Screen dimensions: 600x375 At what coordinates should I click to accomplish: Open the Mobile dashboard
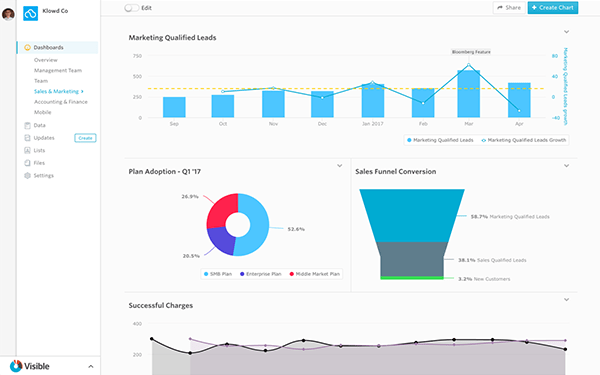(42, 112)
